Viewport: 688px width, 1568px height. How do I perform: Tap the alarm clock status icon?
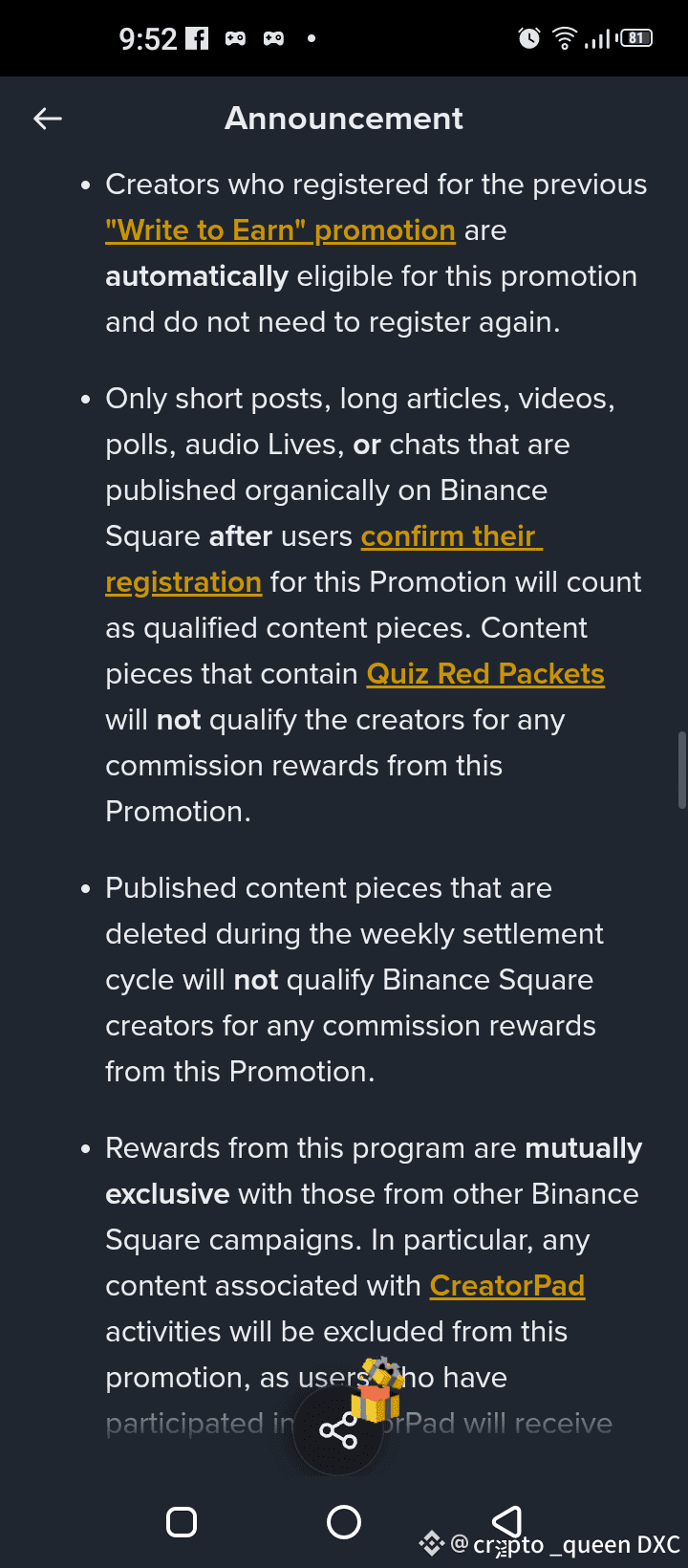(x=528, y=38)
